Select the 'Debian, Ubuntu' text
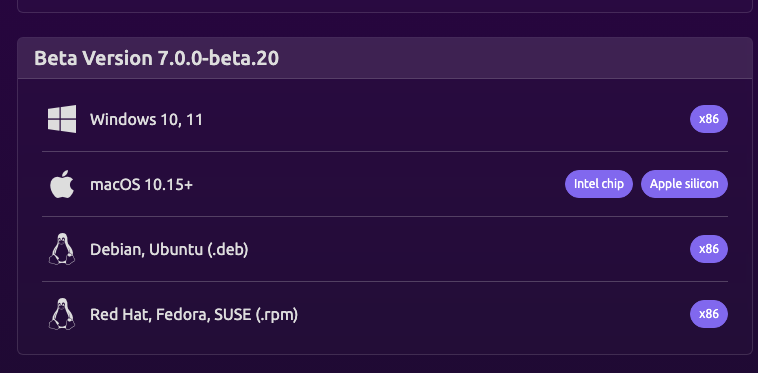The image size is (758, 373). click(146, 250)
